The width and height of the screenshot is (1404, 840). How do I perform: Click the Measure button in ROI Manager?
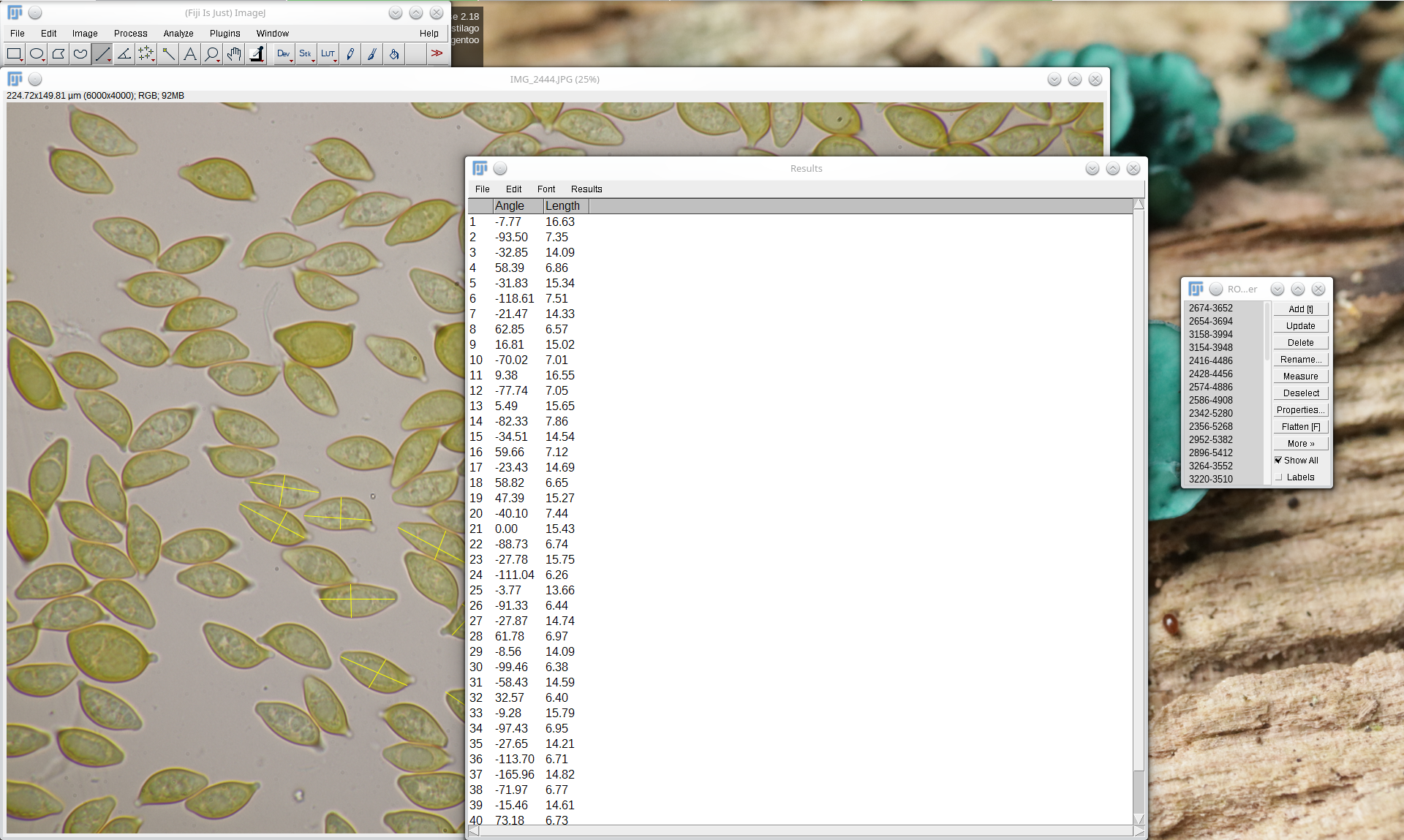click(x=1300, y=377)
